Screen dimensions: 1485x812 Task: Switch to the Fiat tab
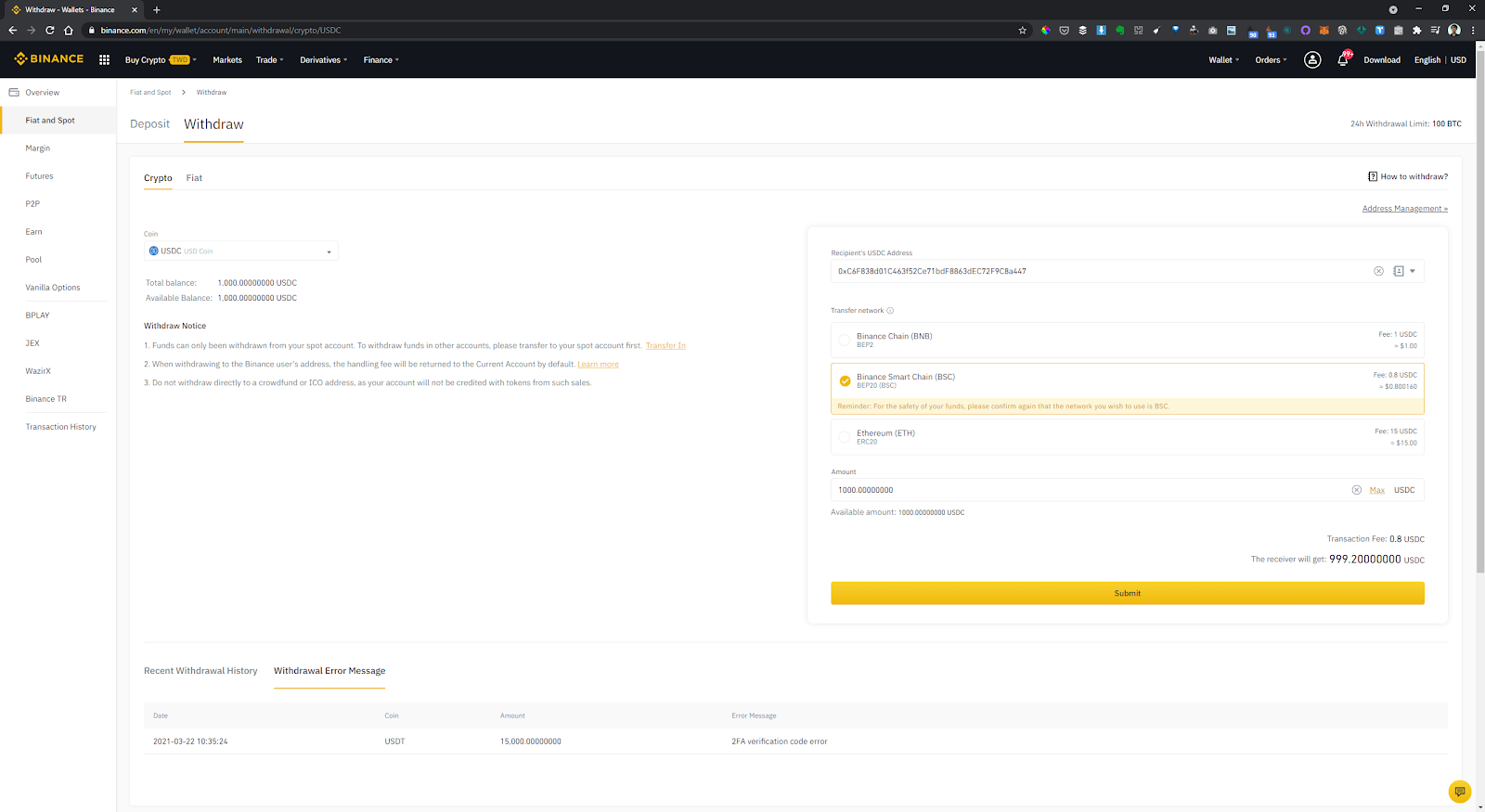(x=194, y=177)
